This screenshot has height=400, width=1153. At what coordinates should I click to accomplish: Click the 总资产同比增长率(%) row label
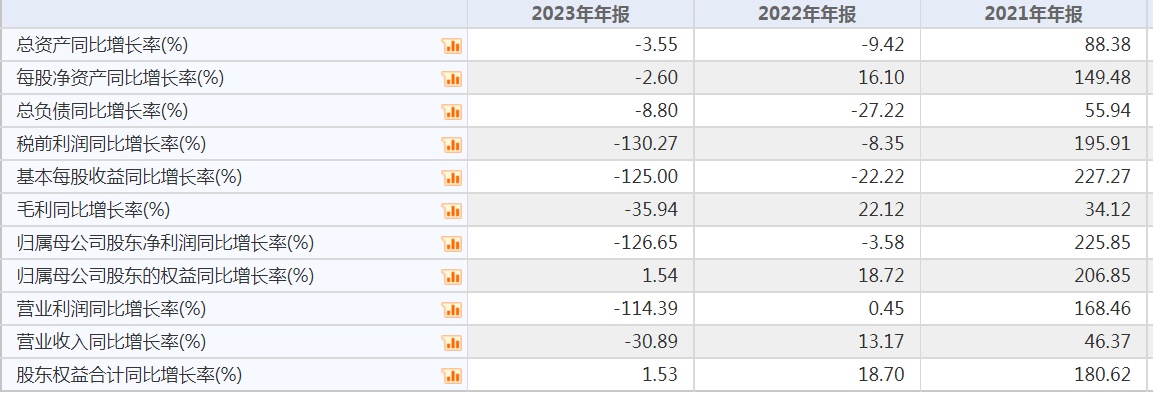coord(103,45)
